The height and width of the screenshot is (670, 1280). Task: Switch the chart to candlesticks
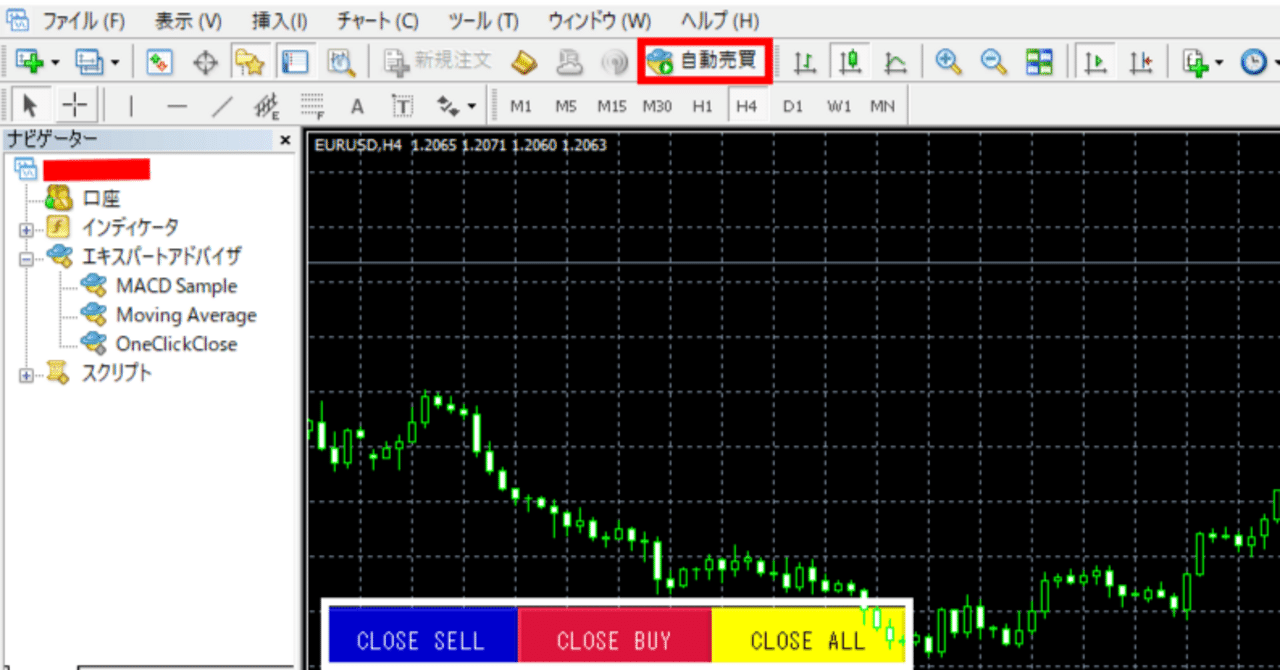tap(850, 62)
